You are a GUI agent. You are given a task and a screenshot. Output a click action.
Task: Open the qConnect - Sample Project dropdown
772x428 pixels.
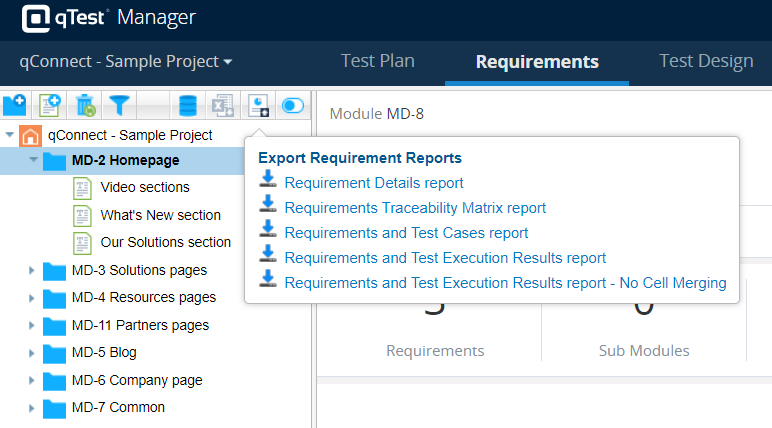pos(126,61)
